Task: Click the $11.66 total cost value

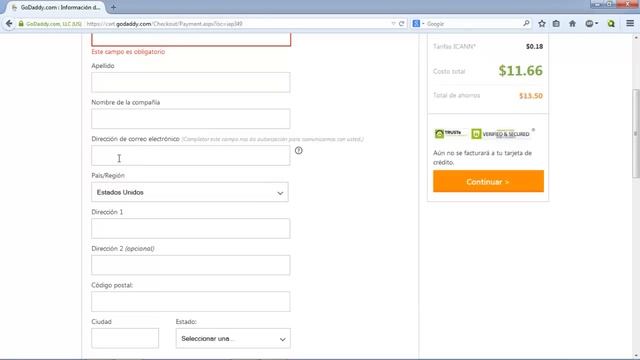Action: tap(520, 71)
